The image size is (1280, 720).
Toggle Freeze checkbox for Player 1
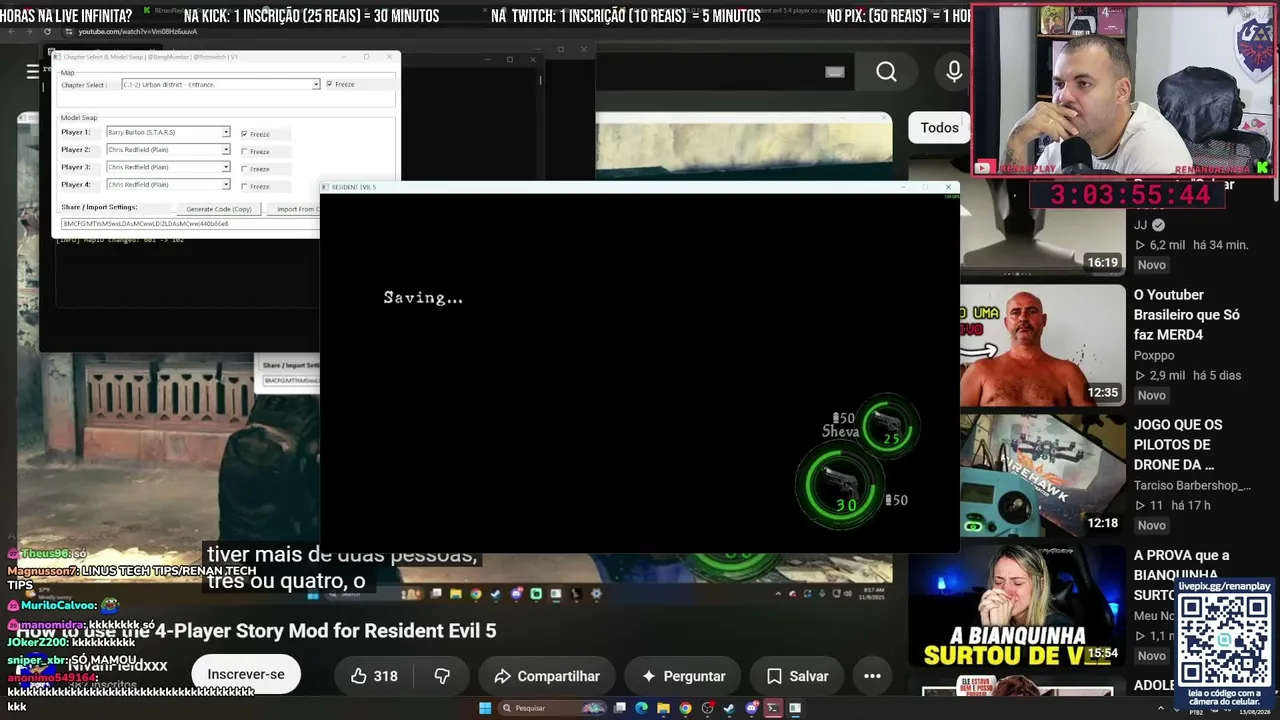point(244,134)
